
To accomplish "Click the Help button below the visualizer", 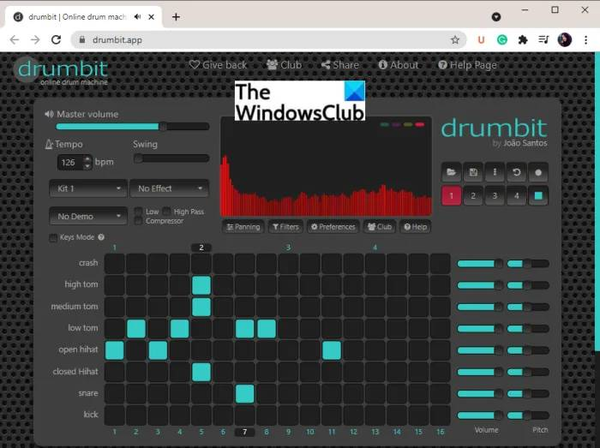I will [x=416, y=227].
